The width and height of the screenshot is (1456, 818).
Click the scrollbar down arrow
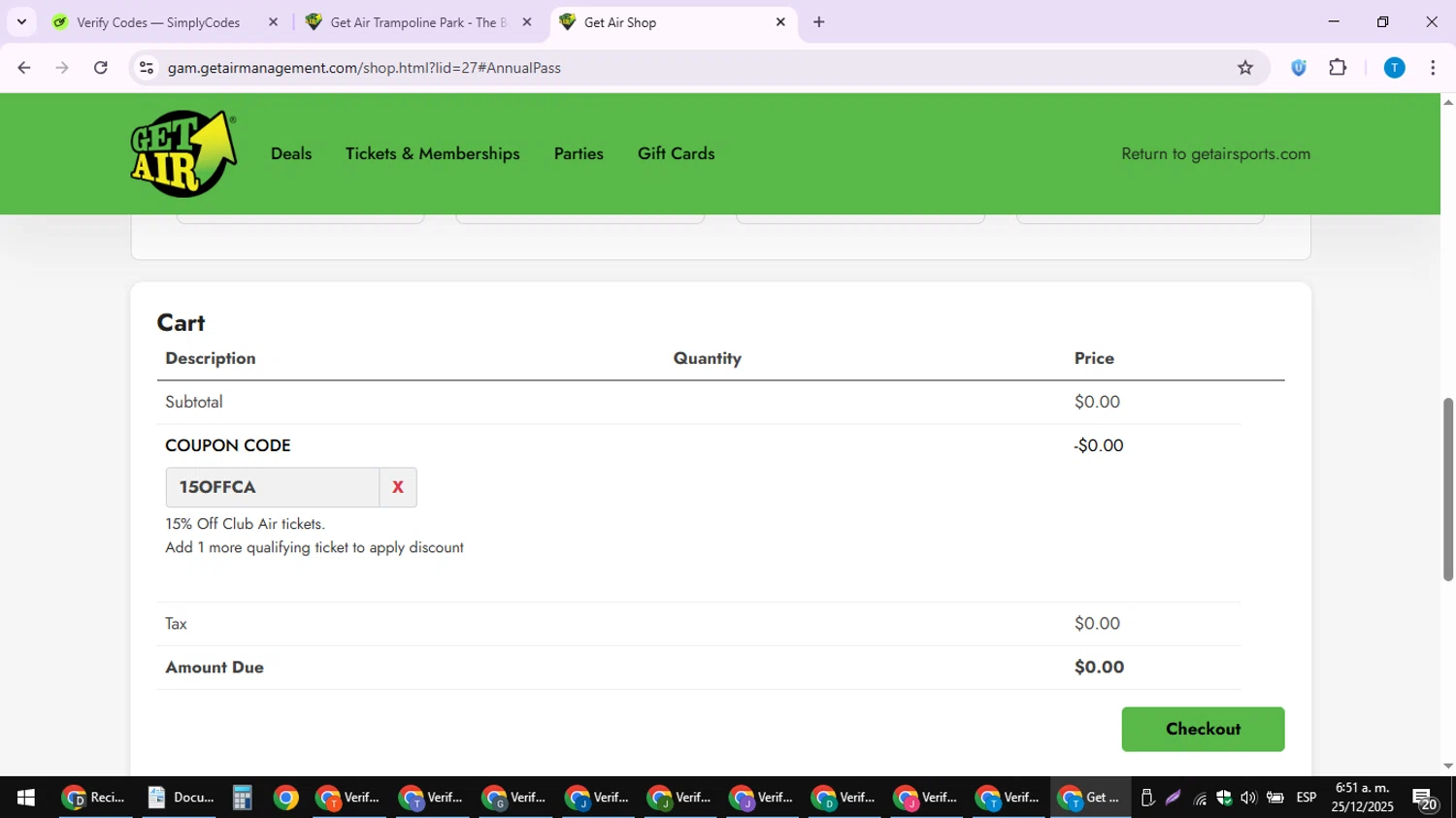[x=1448, y=767]
